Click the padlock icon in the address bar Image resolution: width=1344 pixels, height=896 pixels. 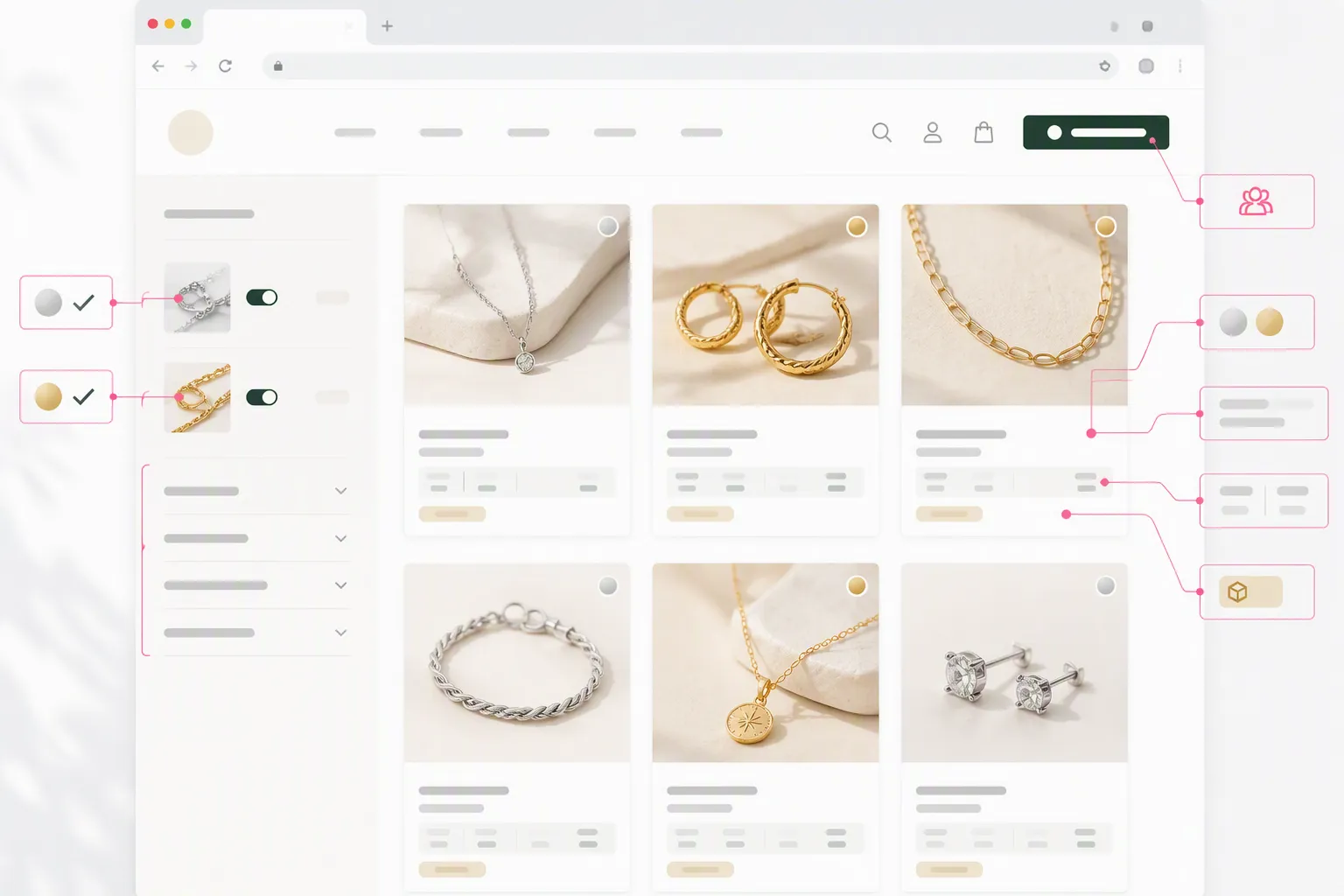coord(278,66)
